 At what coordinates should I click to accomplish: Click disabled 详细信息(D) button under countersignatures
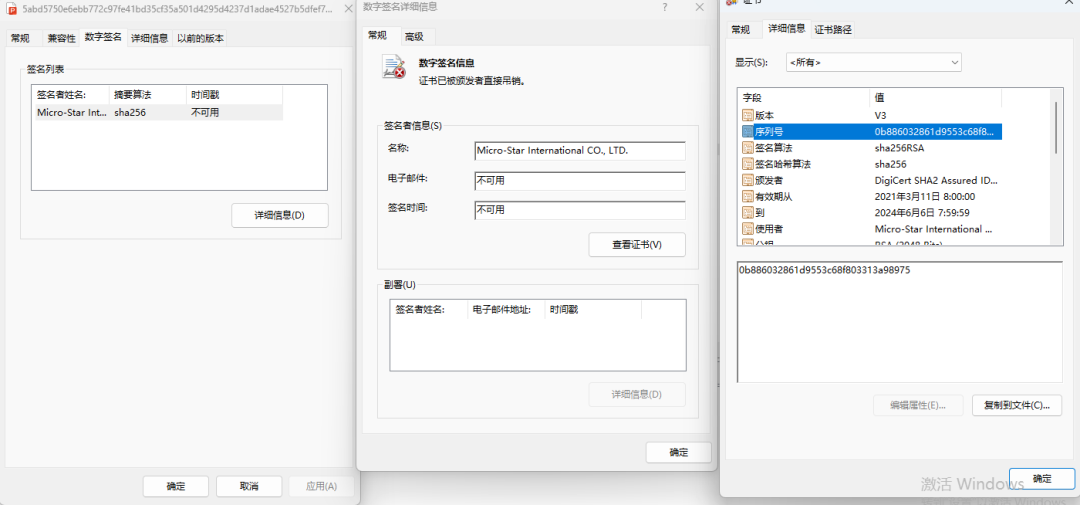pyautogui.click(x=637, y=394)
